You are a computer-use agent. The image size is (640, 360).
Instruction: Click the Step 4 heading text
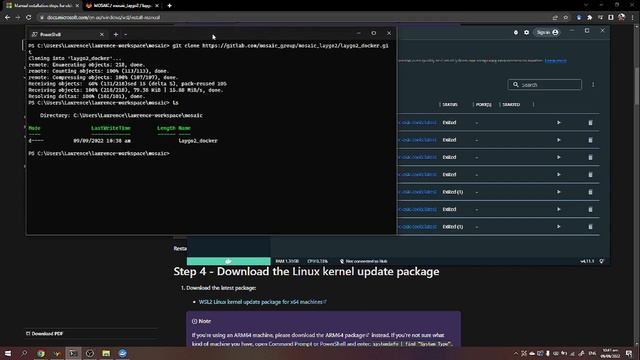[x=307, y=271]
